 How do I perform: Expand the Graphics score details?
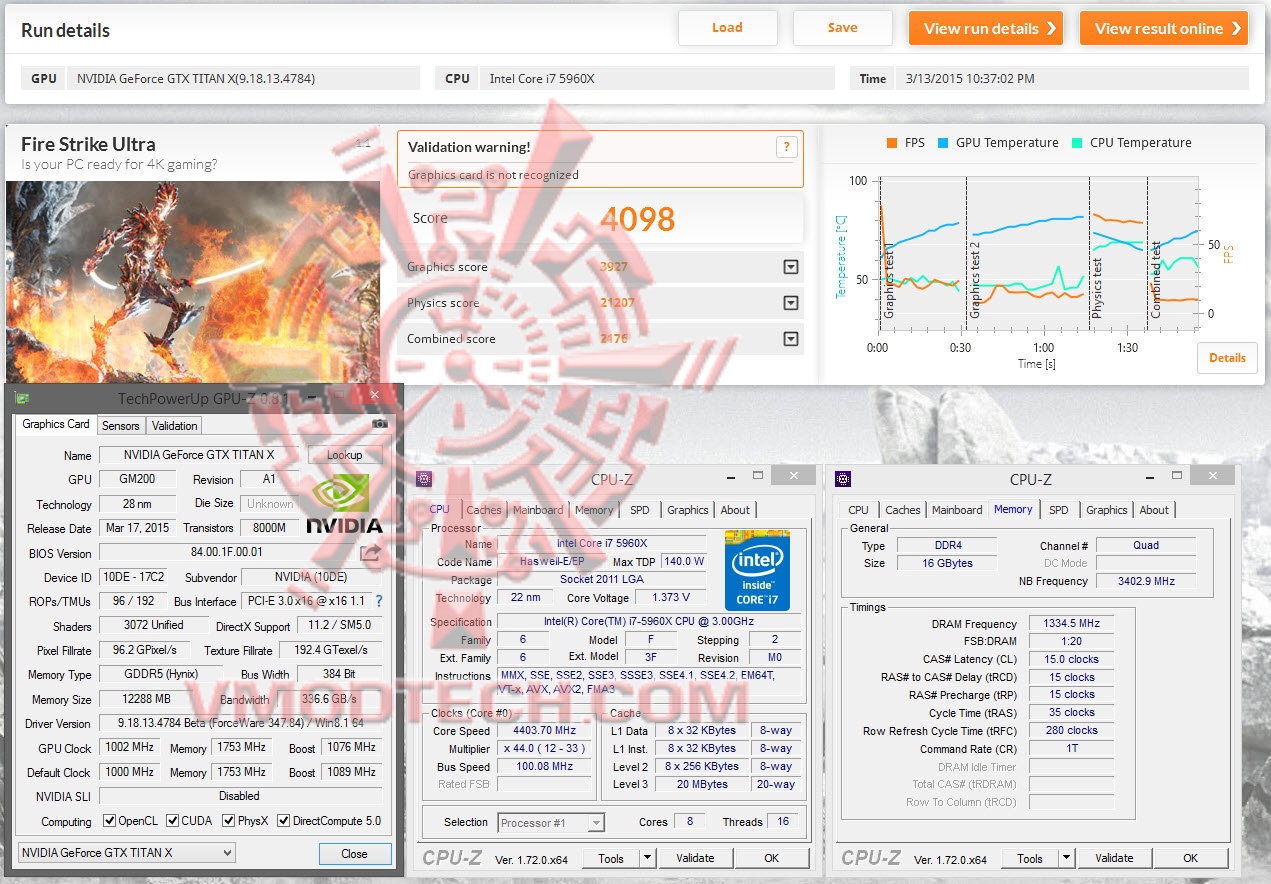[791, 267]
